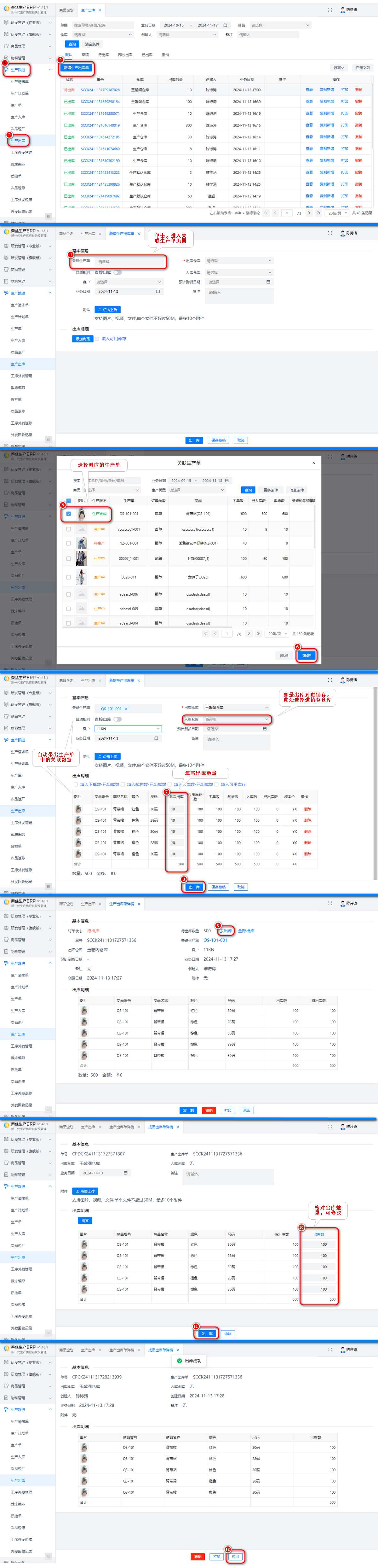378x1568 pixels.
Task: Open calendar for 2024-10-15 to 2024-11-13 range
Action: (226, 25)
